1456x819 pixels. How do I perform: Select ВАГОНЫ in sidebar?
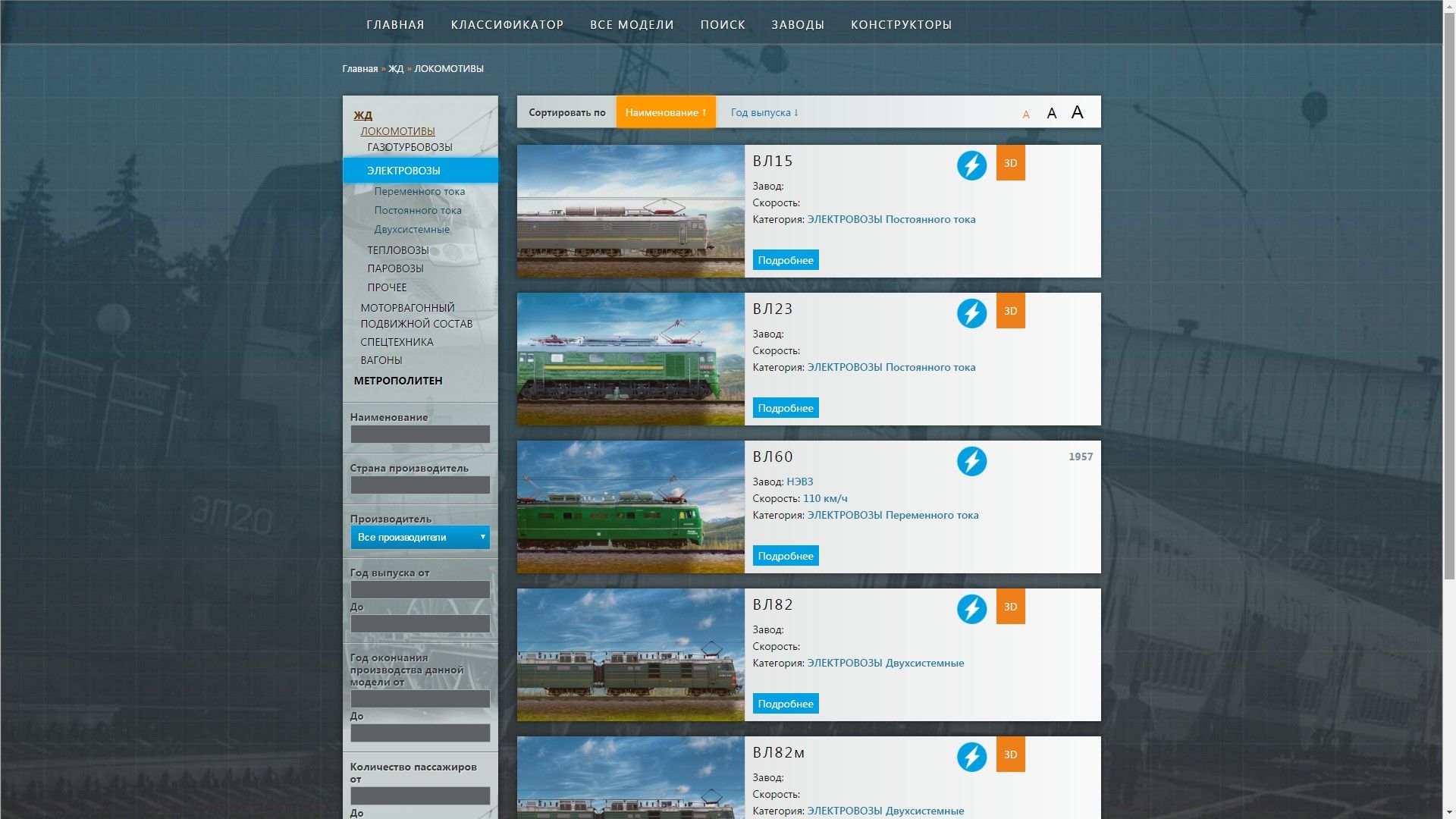tap(381, 360)
